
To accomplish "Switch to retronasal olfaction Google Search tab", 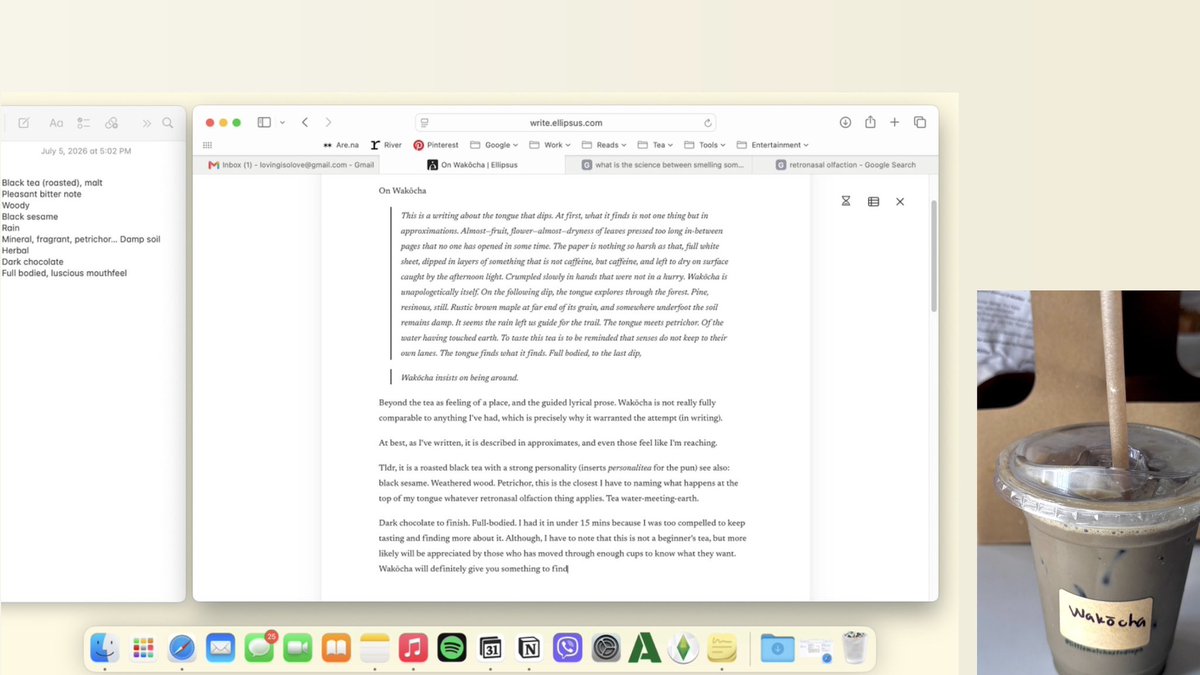I will click(846, 165).
